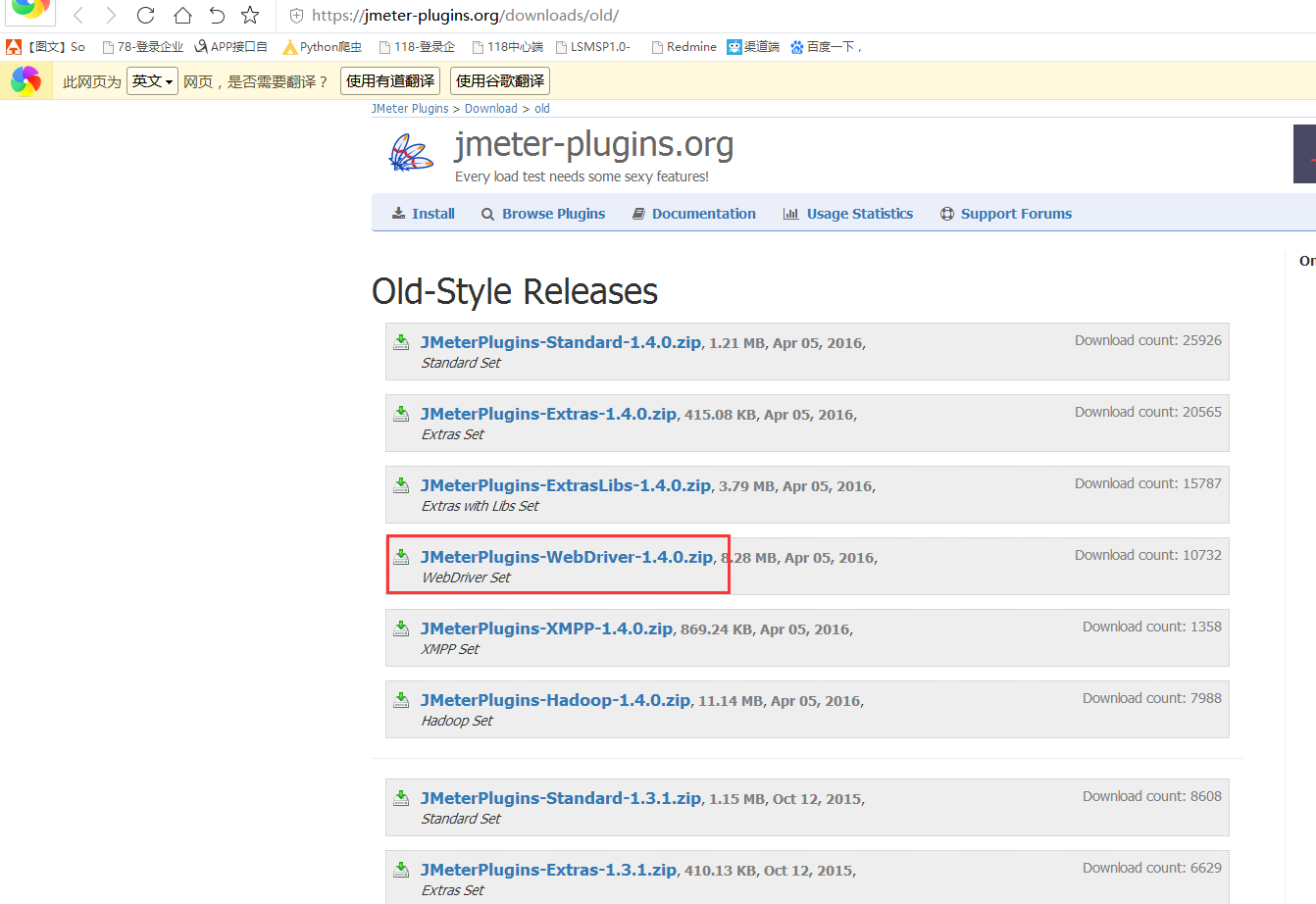Click the green download icon for Standard-1.4.0
This screenshot has height=904, width=1316.
[401, 342]
